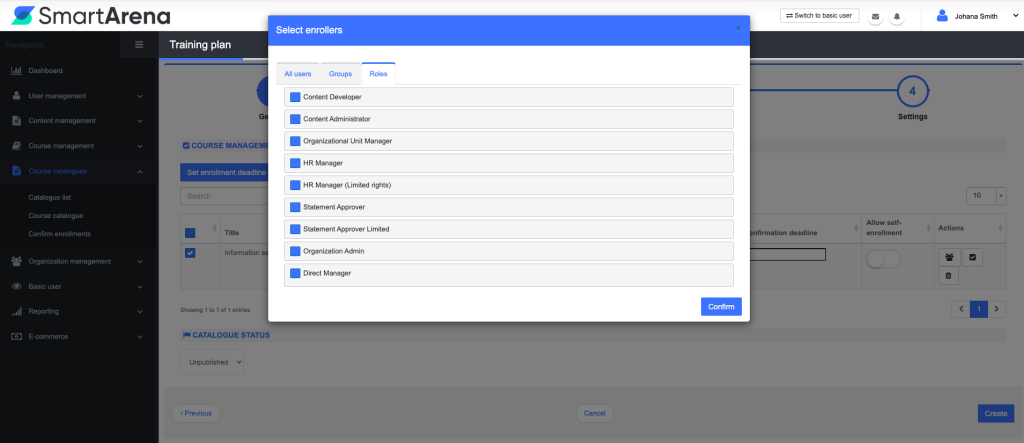Click the Course catalogues icon
Viewport: 1024px width, 443px height.
tap(16, 171)
